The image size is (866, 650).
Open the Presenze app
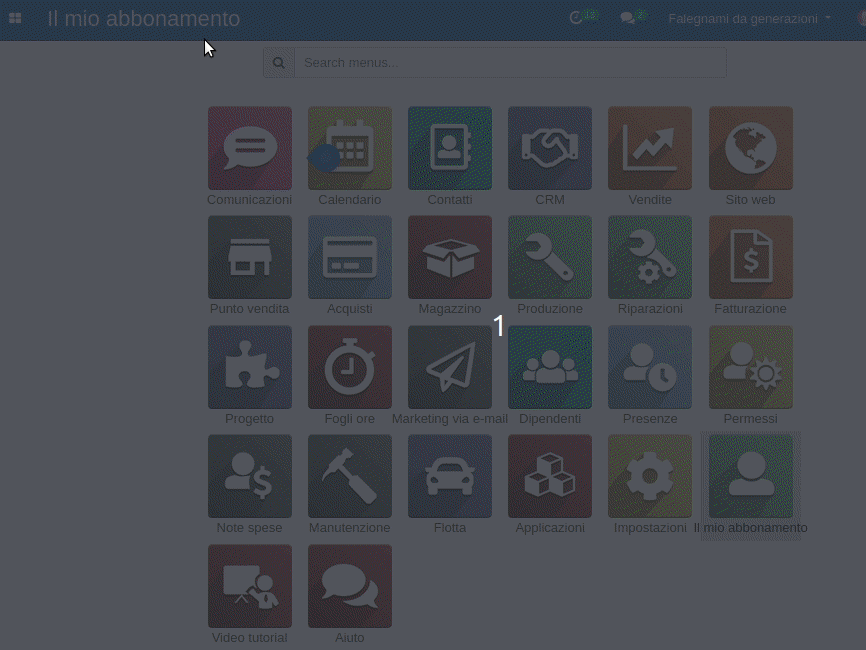pos(650,367)
